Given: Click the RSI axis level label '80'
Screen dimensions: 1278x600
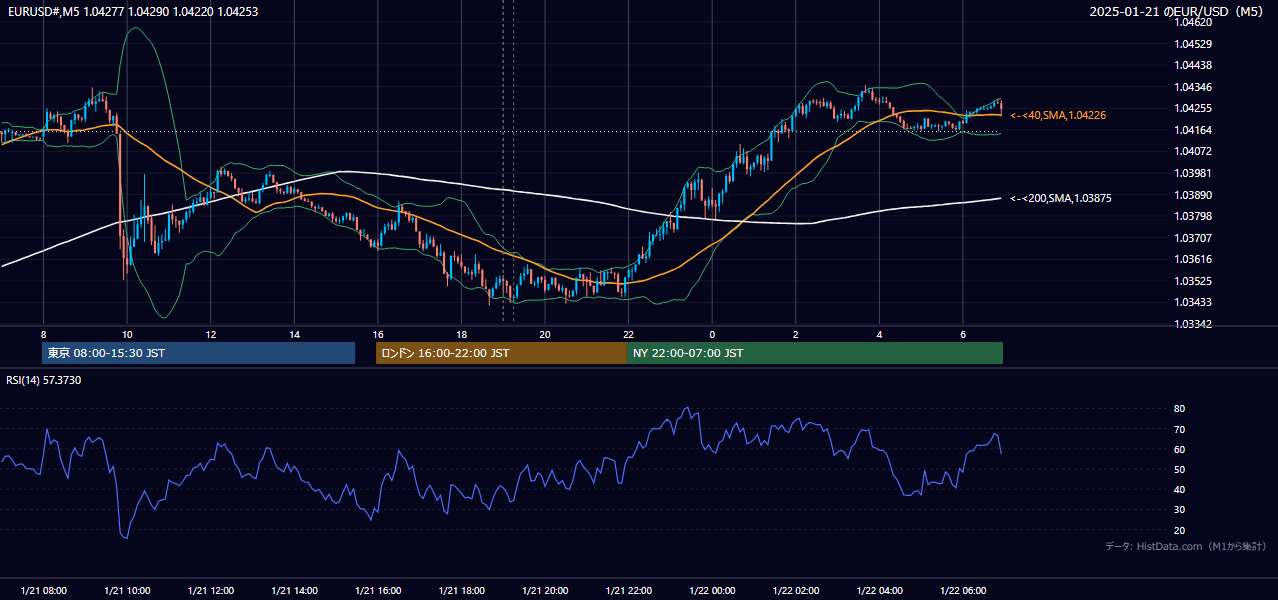Looking at the screenshot, I should click(1179, 409).
